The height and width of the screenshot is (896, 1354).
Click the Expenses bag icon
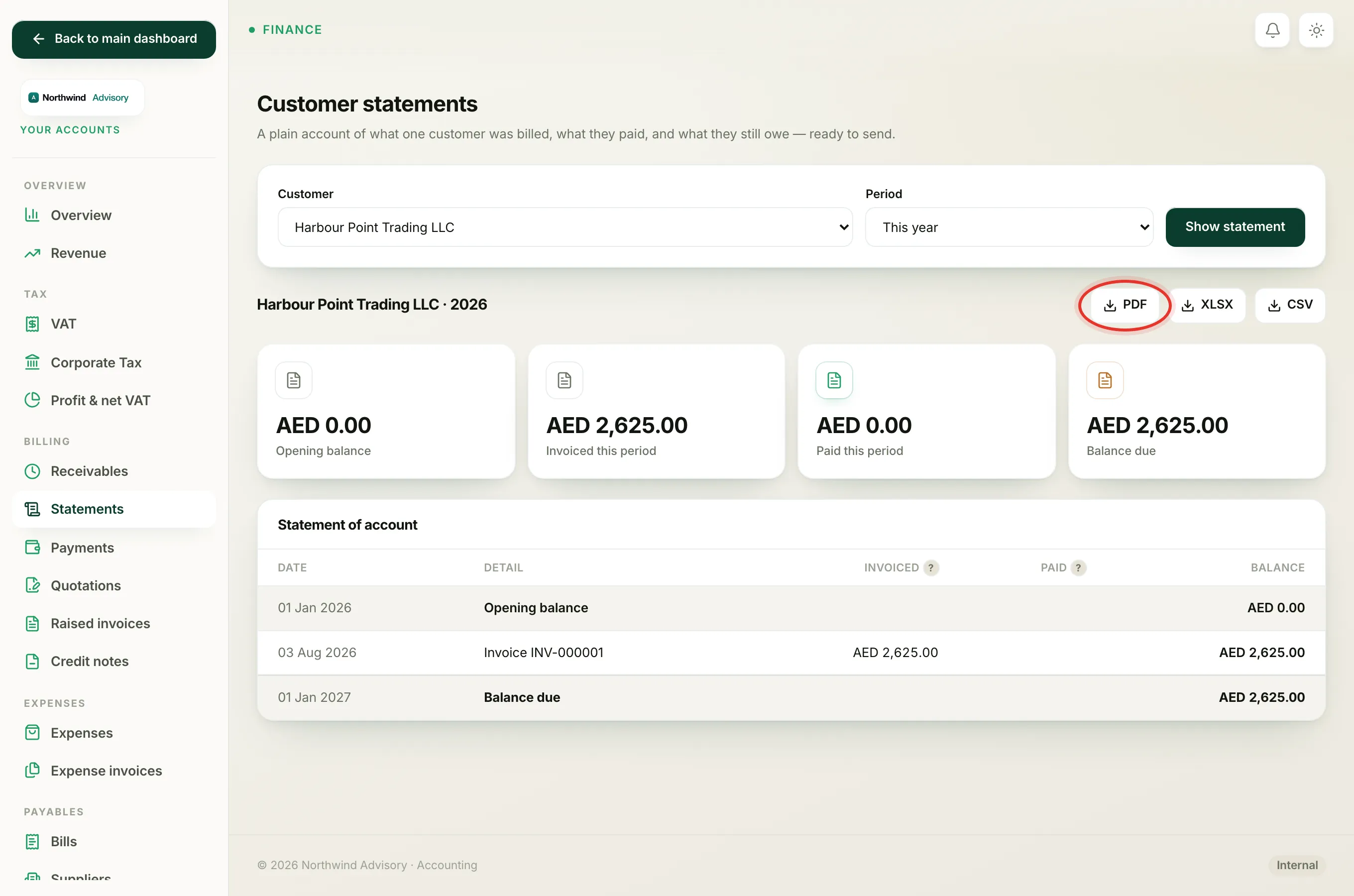click(32, 733)
